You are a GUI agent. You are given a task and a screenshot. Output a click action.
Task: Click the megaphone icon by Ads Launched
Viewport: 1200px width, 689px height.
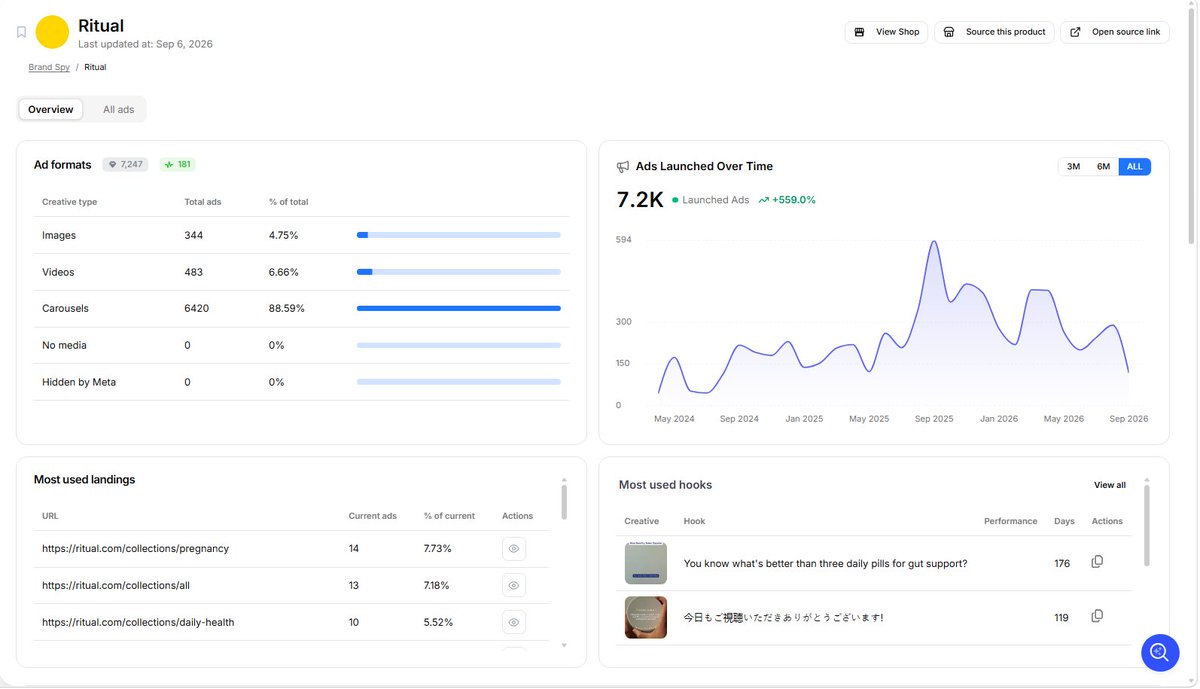point(623,167)
